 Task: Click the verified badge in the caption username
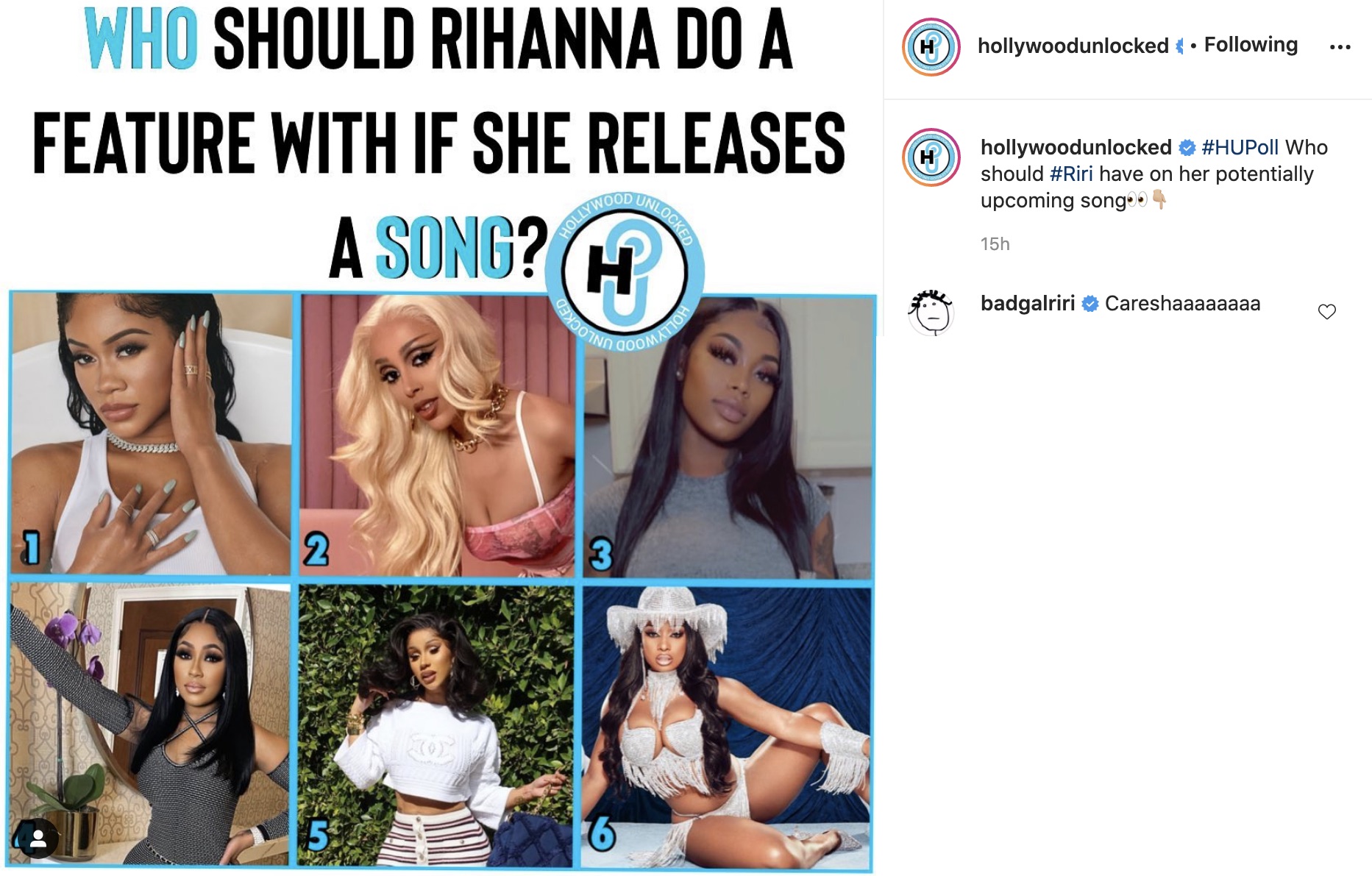point(1187,148)
